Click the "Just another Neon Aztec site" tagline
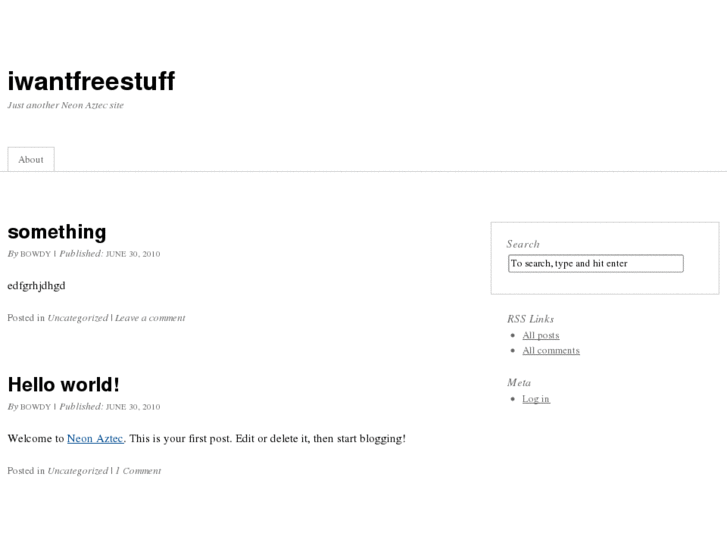The width and height of the screenshot is (727, 545). [x=66, y=105]
